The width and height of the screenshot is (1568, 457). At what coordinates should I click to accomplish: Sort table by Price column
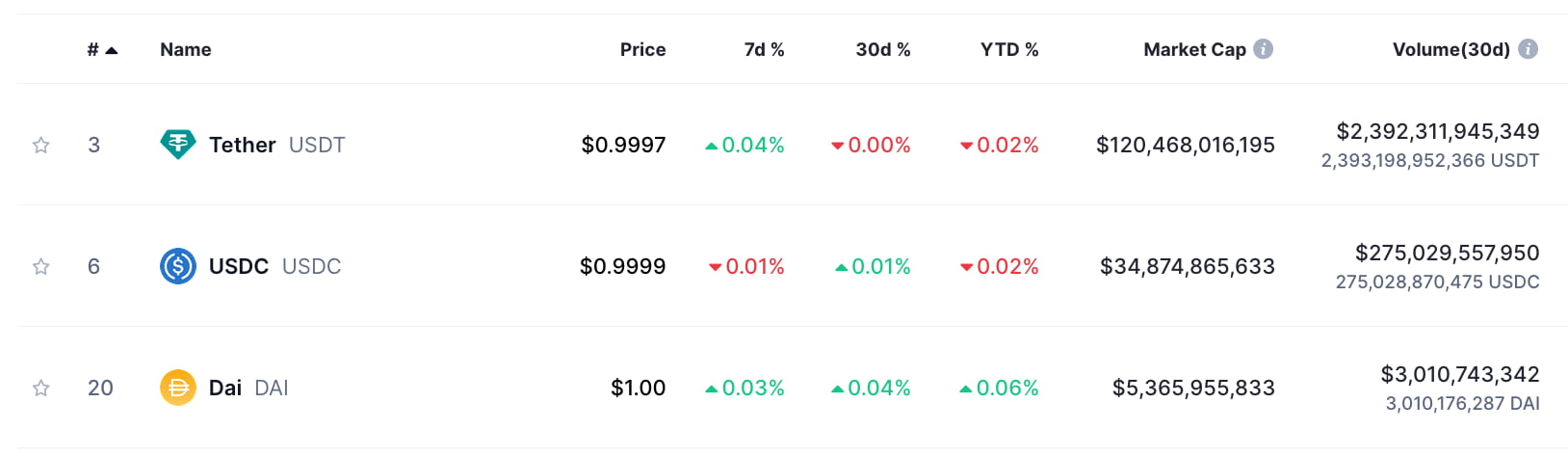click(642, 49)
